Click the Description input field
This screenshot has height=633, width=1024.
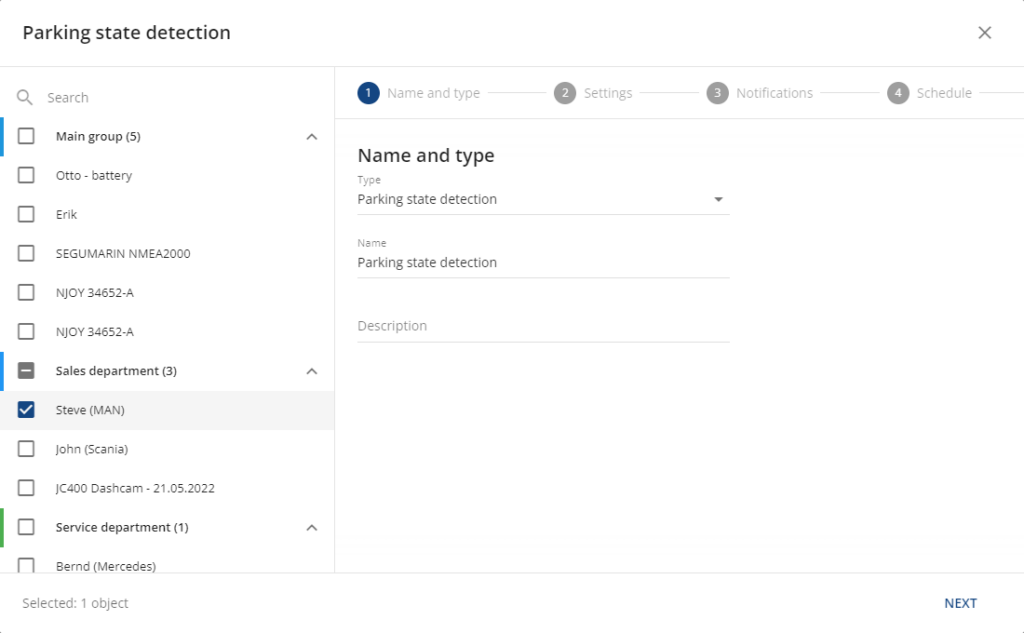[x=543, y=326]
